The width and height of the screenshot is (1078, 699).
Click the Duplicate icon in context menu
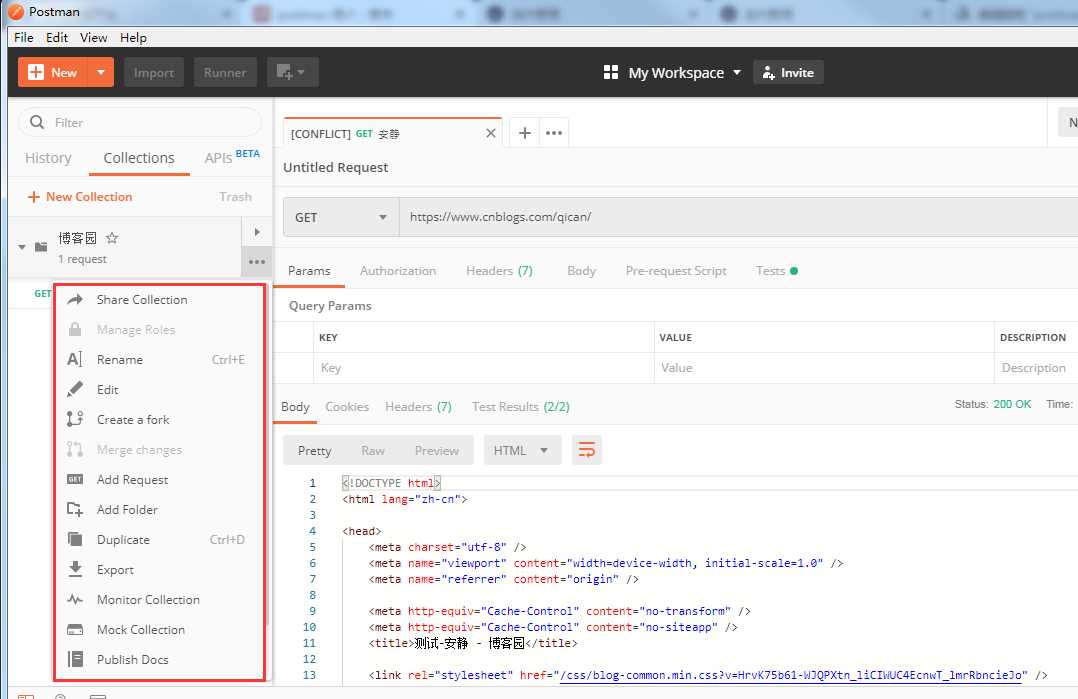[75, 540]
